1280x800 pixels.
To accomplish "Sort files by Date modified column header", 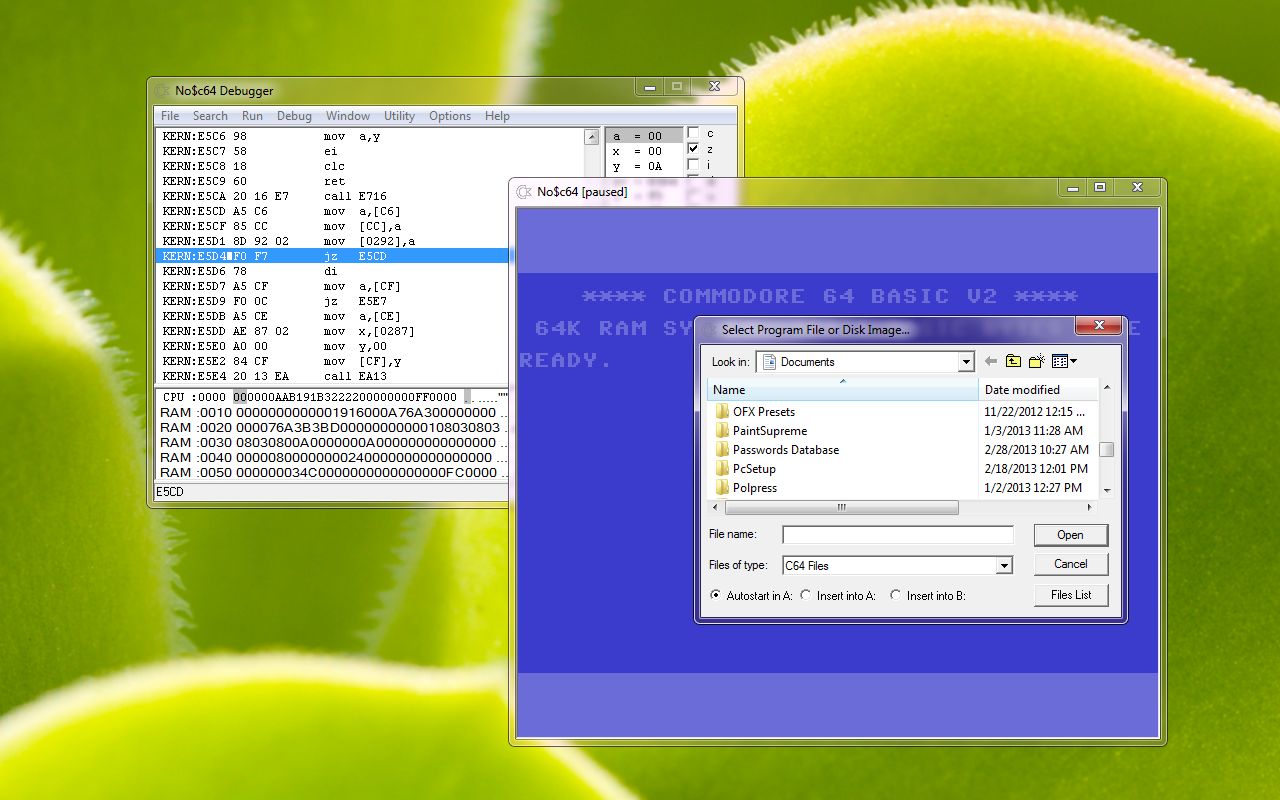I will [x=1038, y=389].
